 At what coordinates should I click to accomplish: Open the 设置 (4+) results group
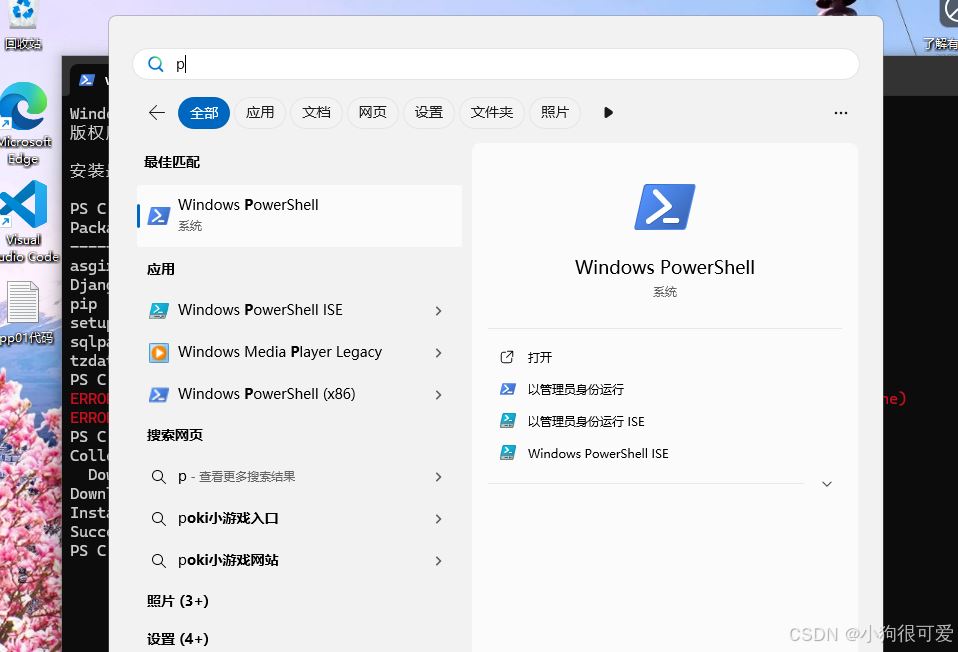pyautogui.click(x=178, y=639)
